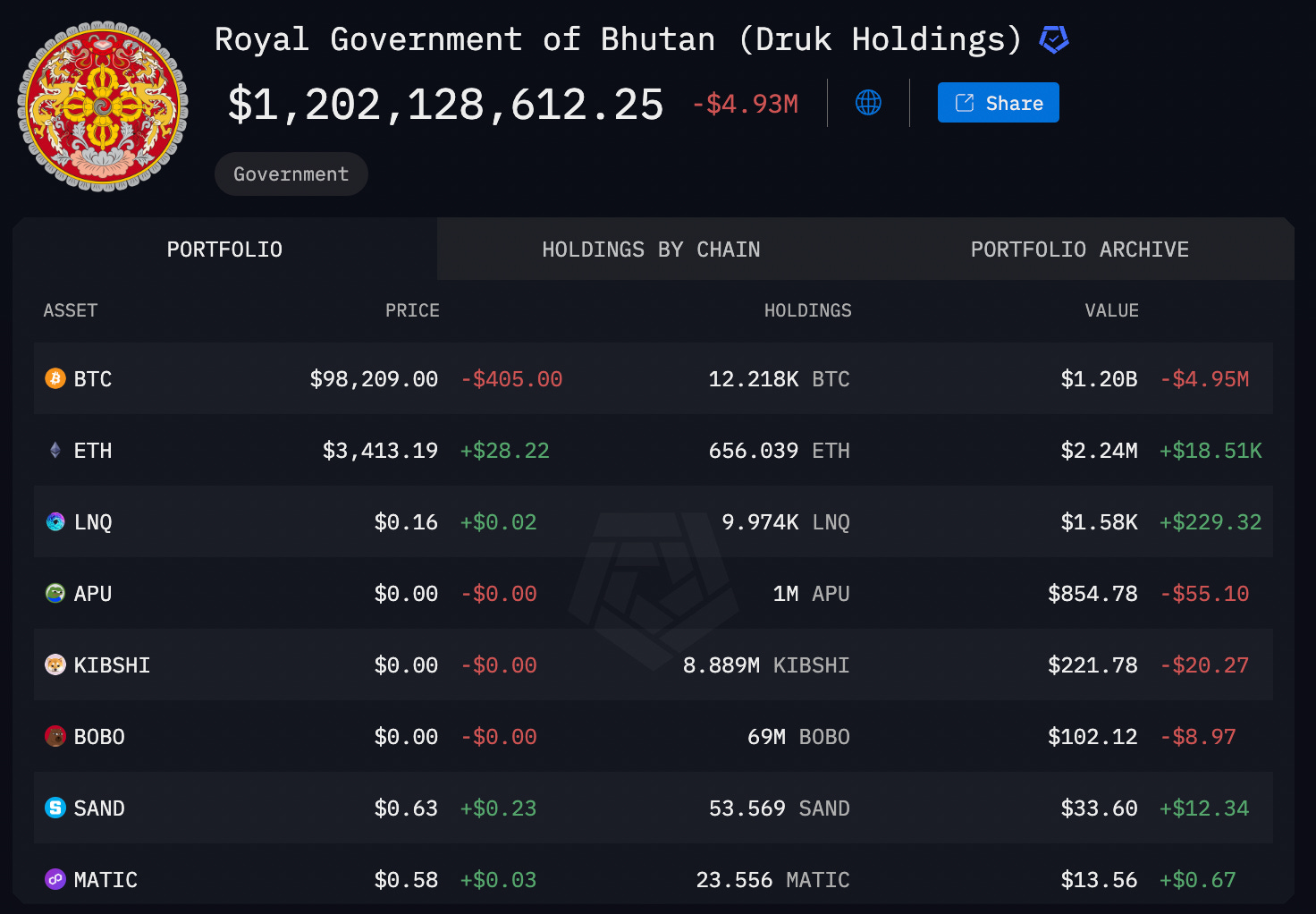Click the 23.556 MATIC holdings cell

pos(772,880)
